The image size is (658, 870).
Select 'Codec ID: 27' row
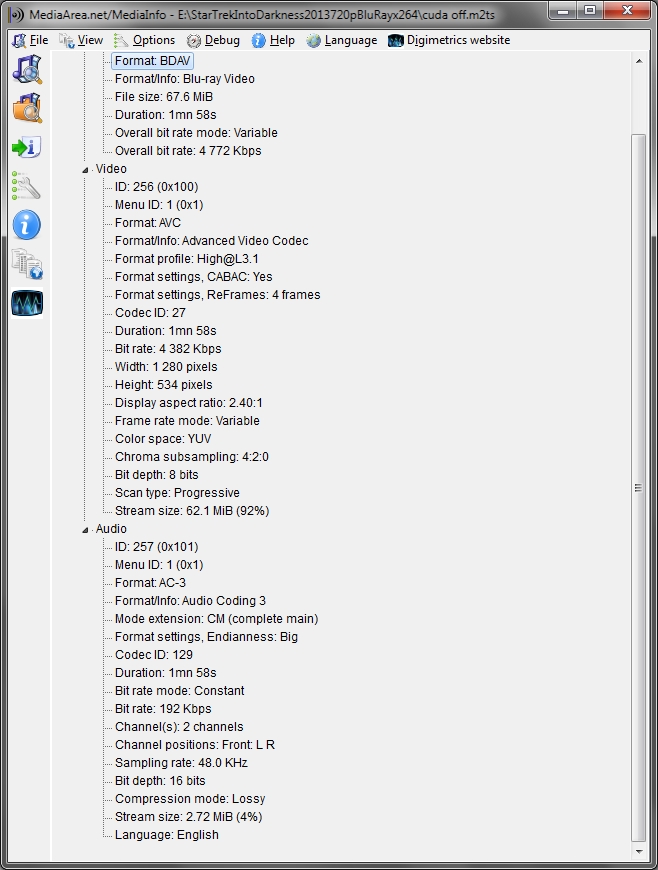click(x=150, y=312)
